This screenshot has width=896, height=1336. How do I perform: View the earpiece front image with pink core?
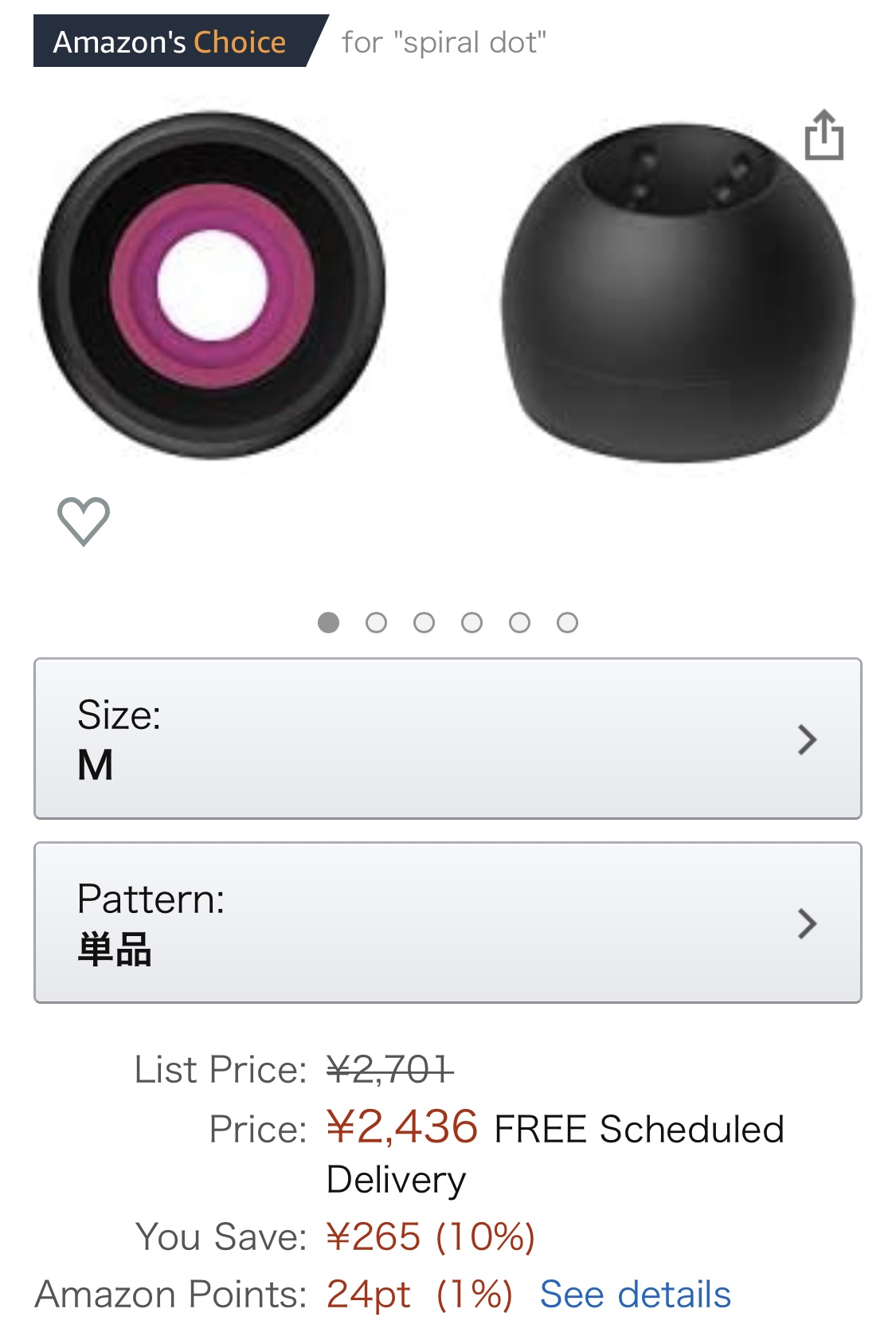(212, 285)
